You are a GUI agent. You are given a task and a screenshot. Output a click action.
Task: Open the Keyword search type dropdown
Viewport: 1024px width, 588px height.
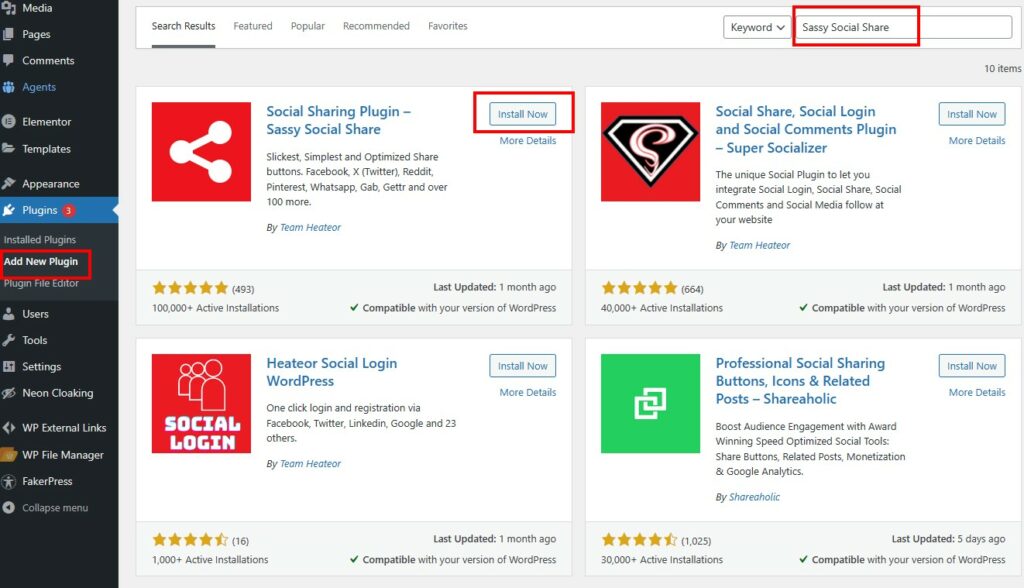coord(757,27)
